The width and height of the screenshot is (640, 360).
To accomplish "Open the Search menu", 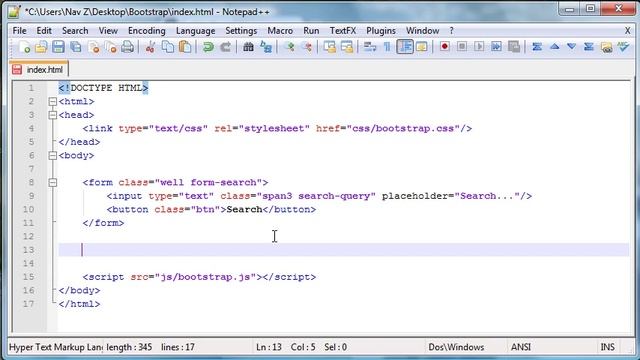I will tap(75, 31).
